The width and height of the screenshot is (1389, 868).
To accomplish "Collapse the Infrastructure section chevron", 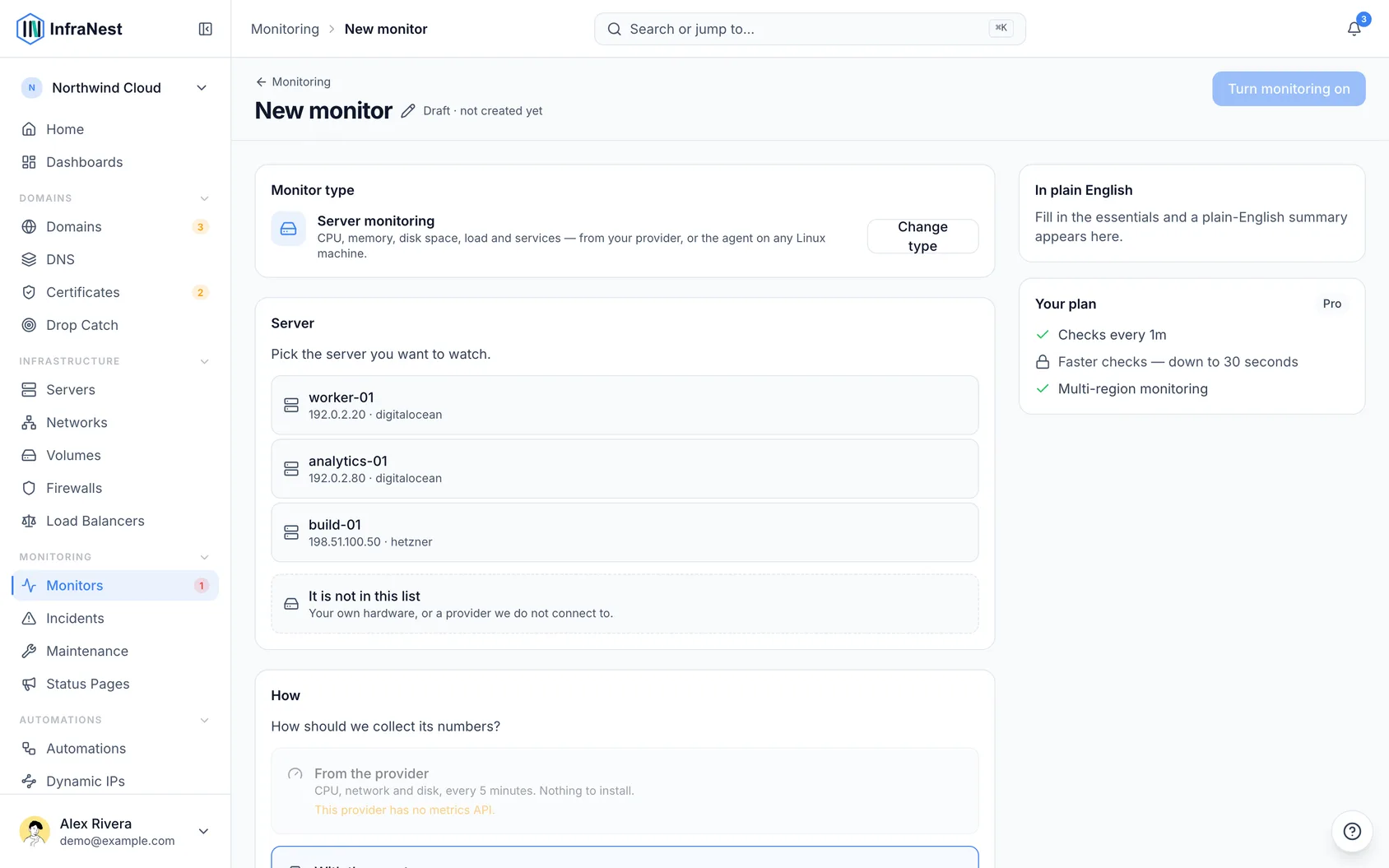I will 204,361.
